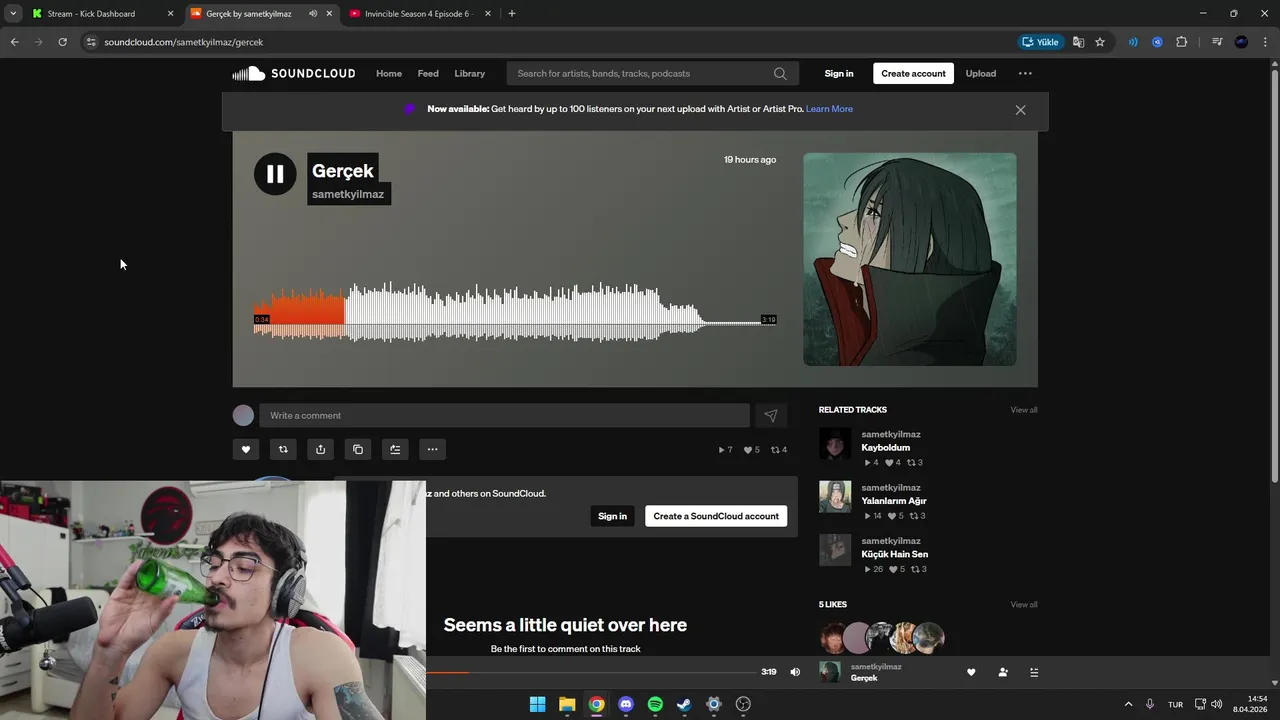Seek using the bottom player progress bar
The image size is (1280, 720).
[590, 672]
